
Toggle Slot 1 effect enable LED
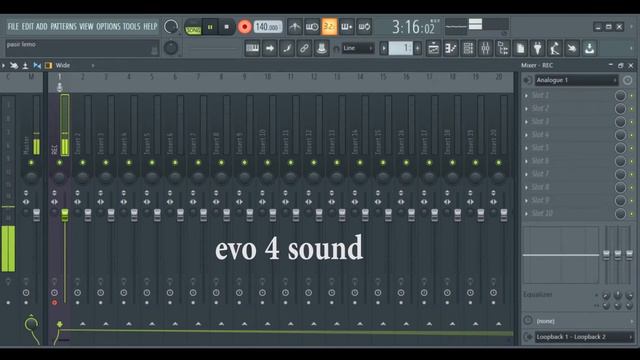pos(631,96)
